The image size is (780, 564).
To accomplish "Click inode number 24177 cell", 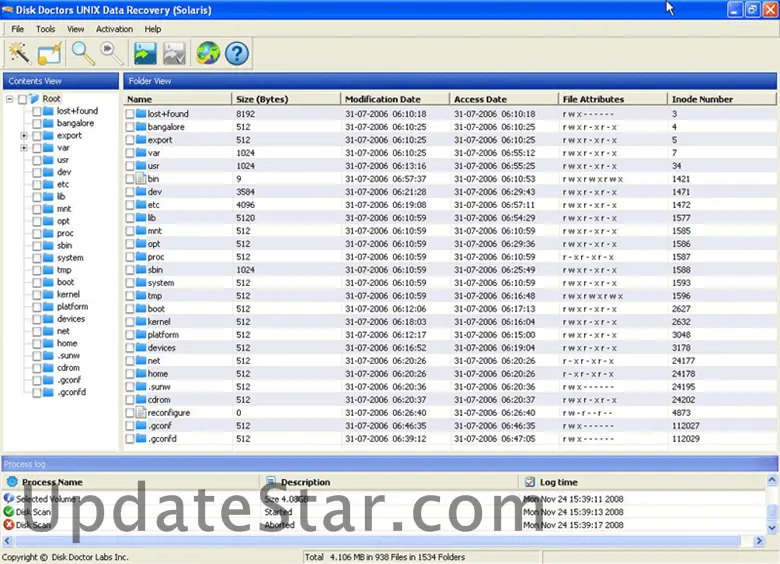I will point(683,361).
